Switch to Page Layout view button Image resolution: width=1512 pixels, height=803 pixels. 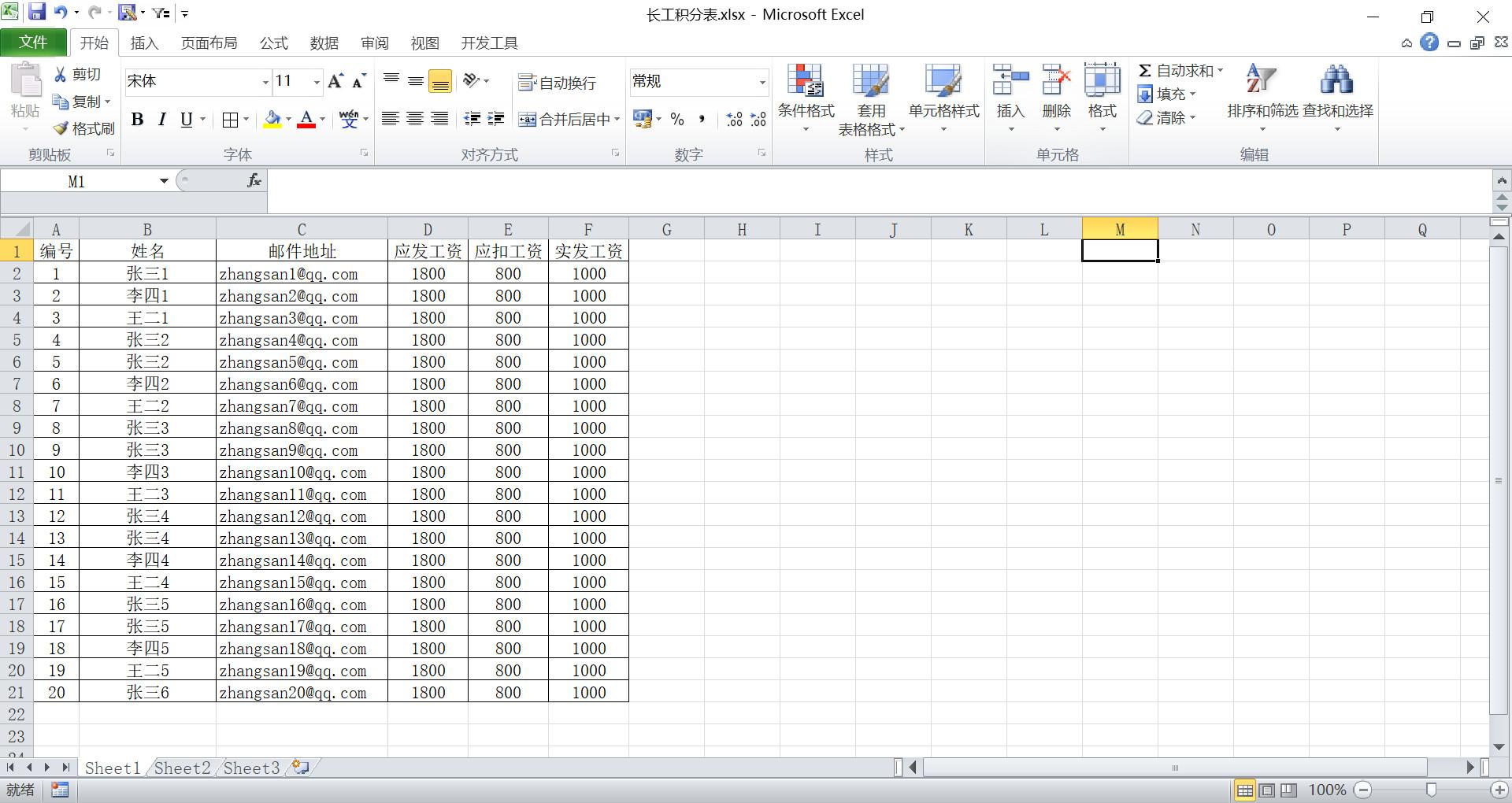(x=1266, y=790)
